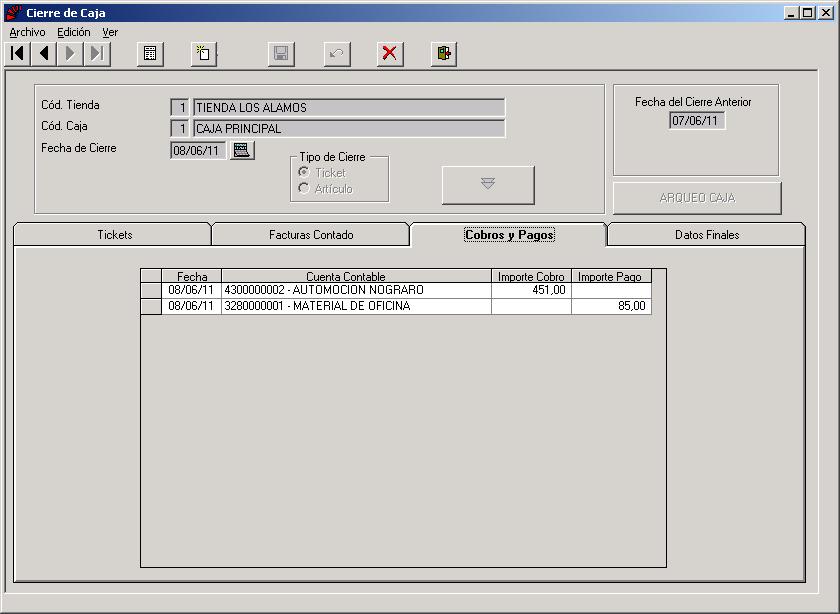Close the Cierre de Caja window

(826, 12)
